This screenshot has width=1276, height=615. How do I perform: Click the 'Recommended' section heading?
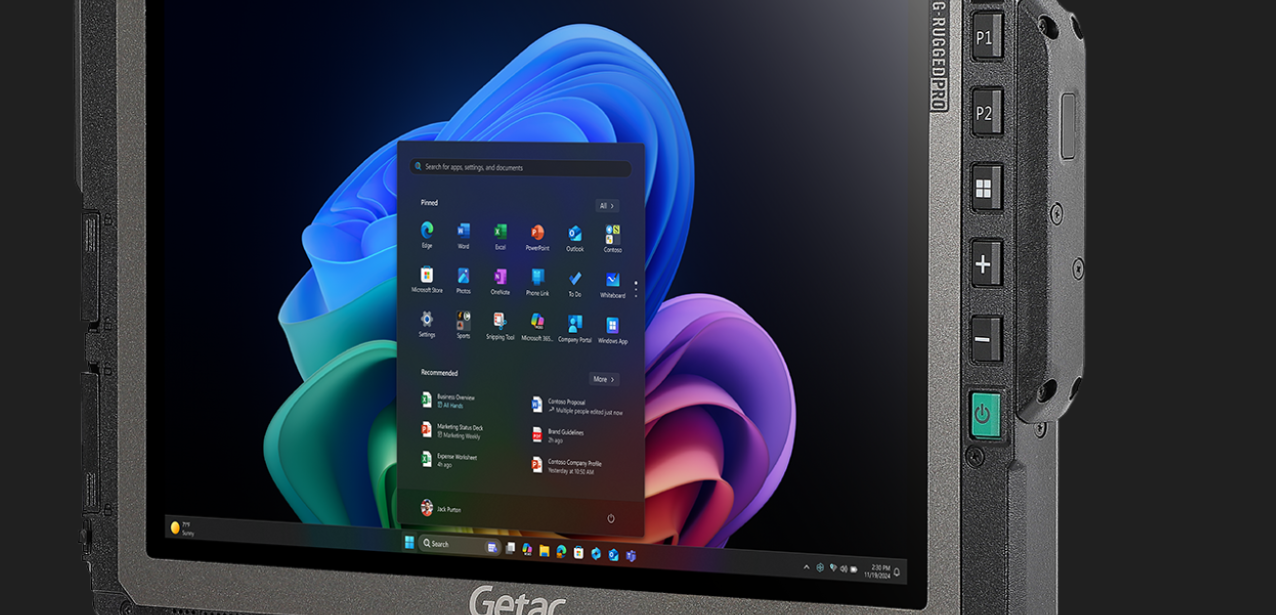[439, 373]
